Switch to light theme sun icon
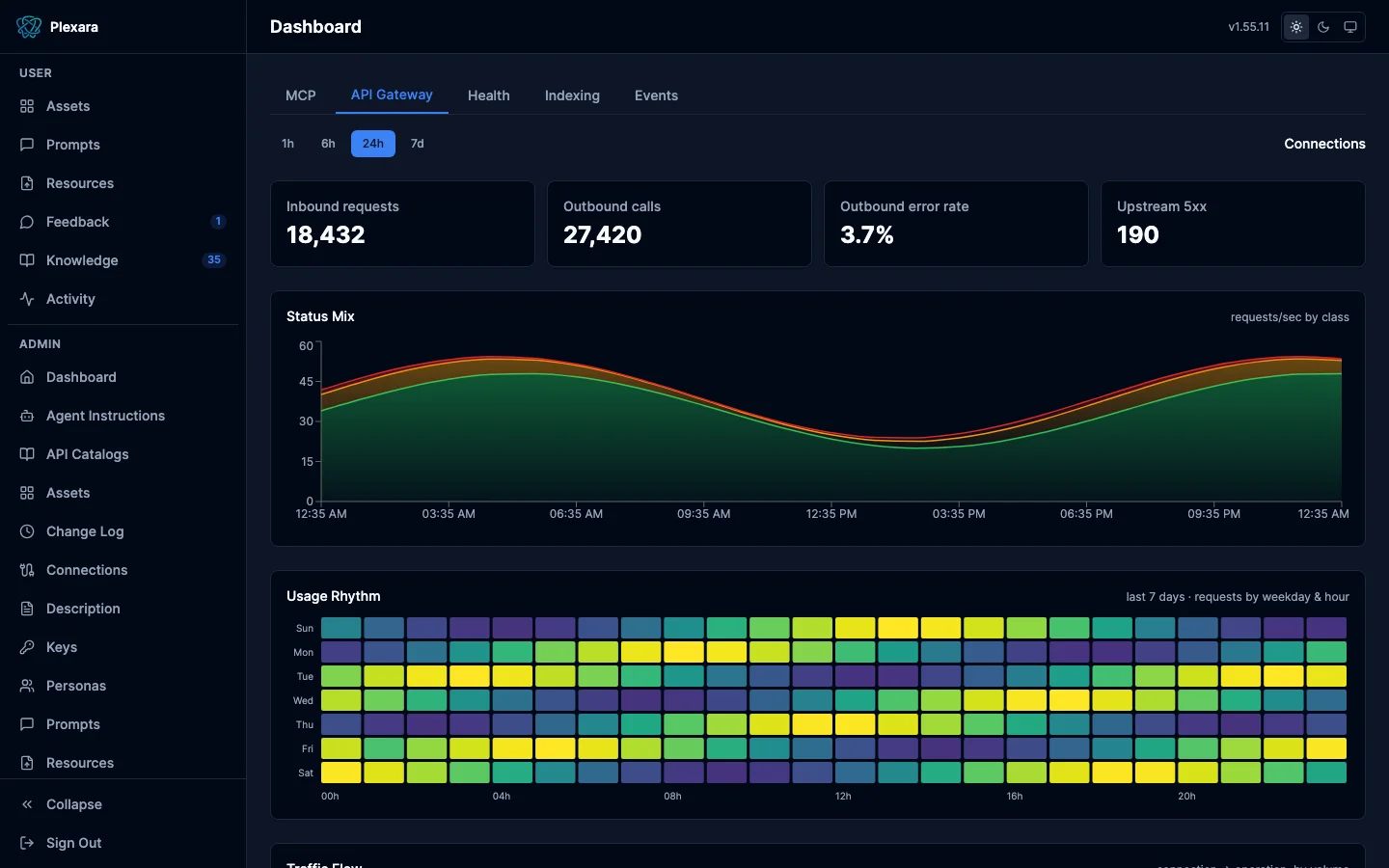 point(1296,27)
